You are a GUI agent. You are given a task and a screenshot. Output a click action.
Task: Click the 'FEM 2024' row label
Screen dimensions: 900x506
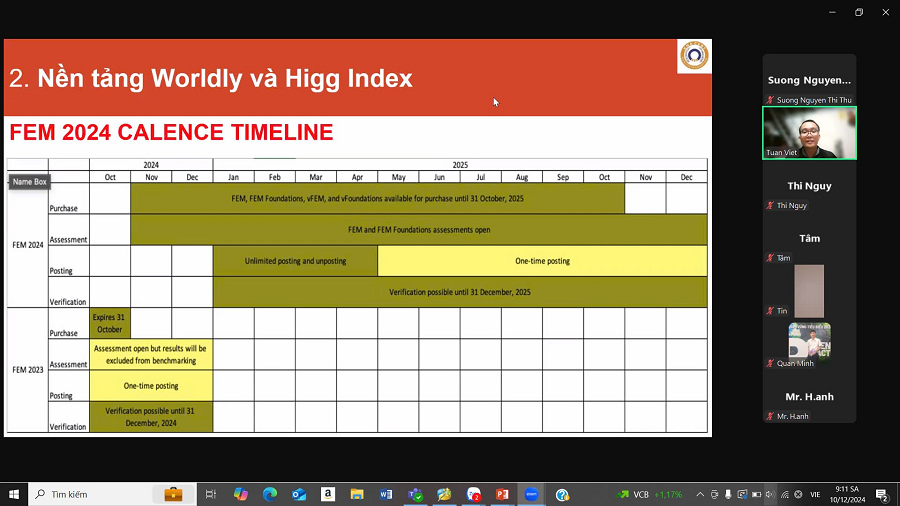(x=28, y=245)
